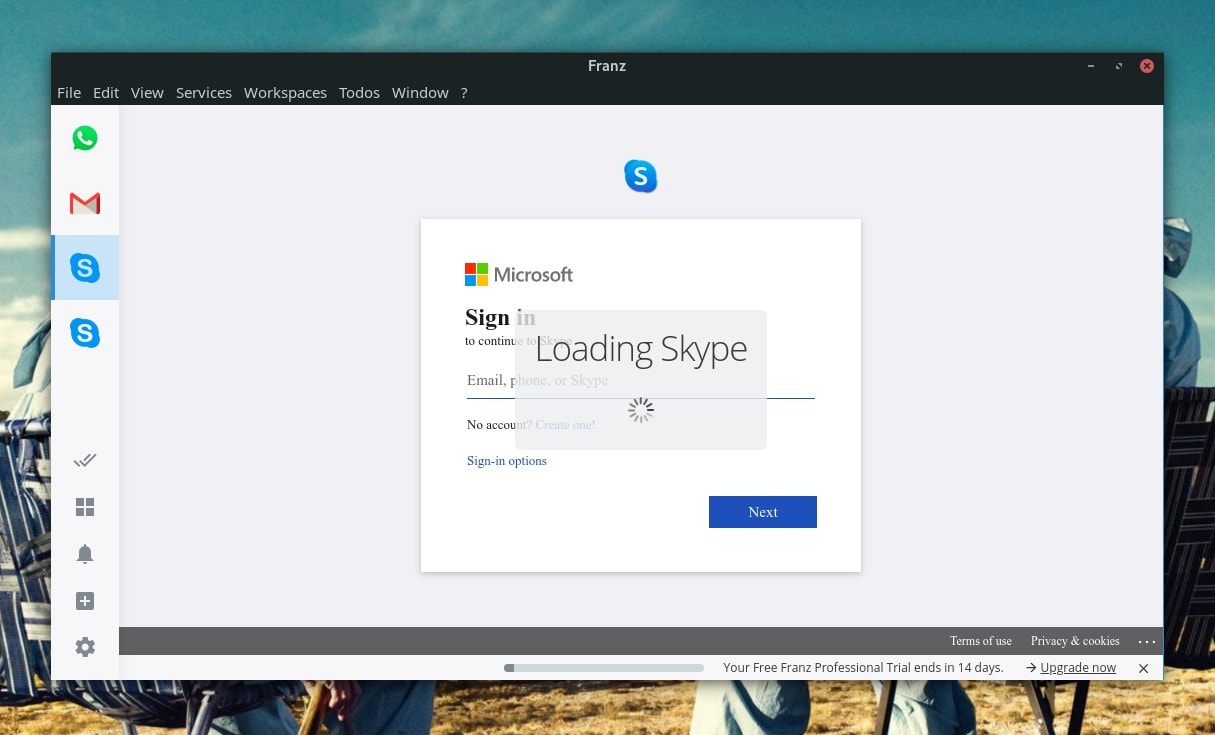The width and height of the screenshot is (1215, 735).
Task: Open the Sign-in options link
Action: [506, 461]
